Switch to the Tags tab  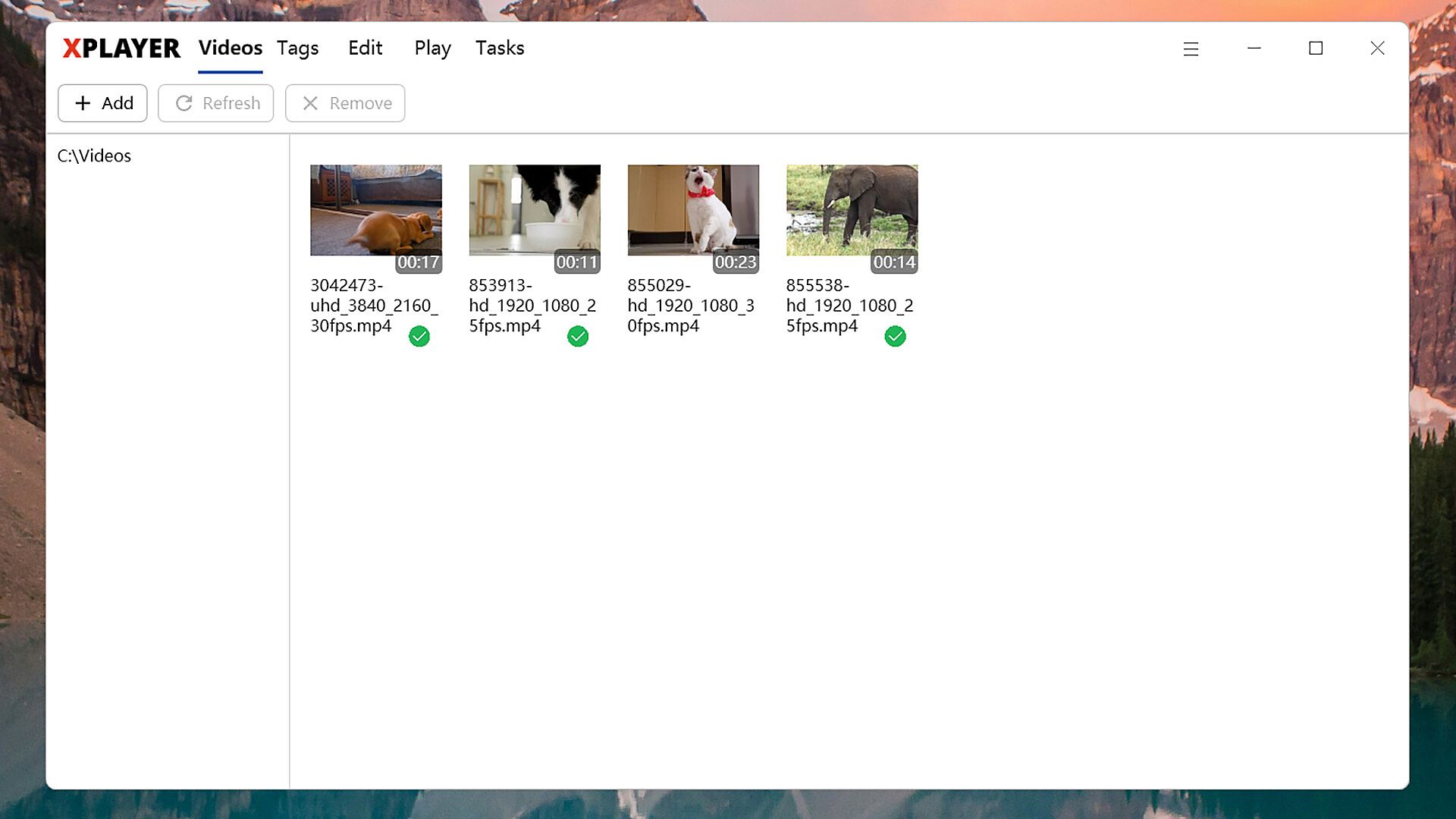click(x=297, y=49)
